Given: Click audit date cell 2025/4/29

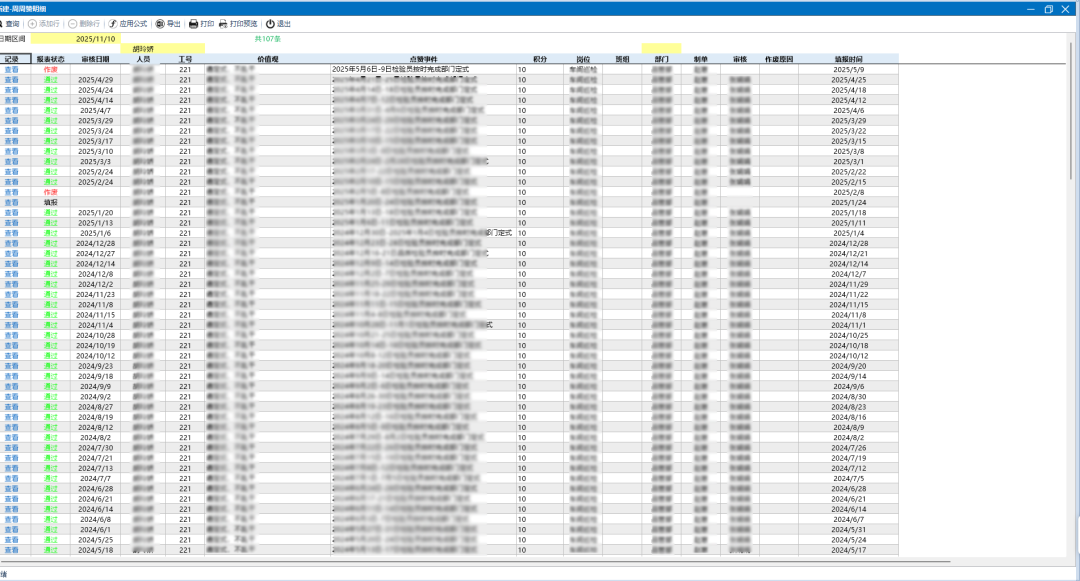Looking at the screenshot, I should pos(95,80).
